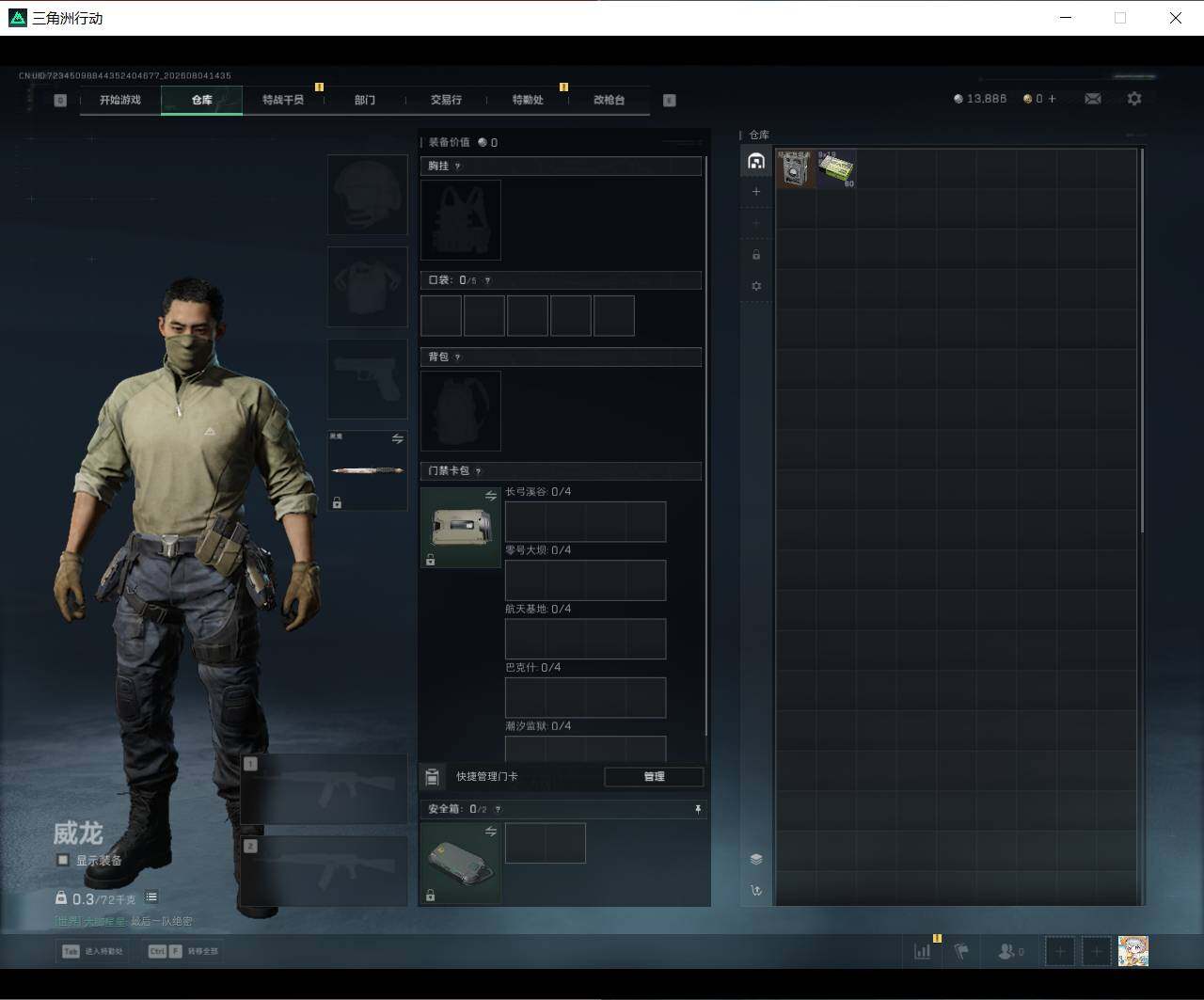This screenshot has height=1000, width=1204.
Task: Show the 背包 help question mark
Action: [x=458, y=357]
